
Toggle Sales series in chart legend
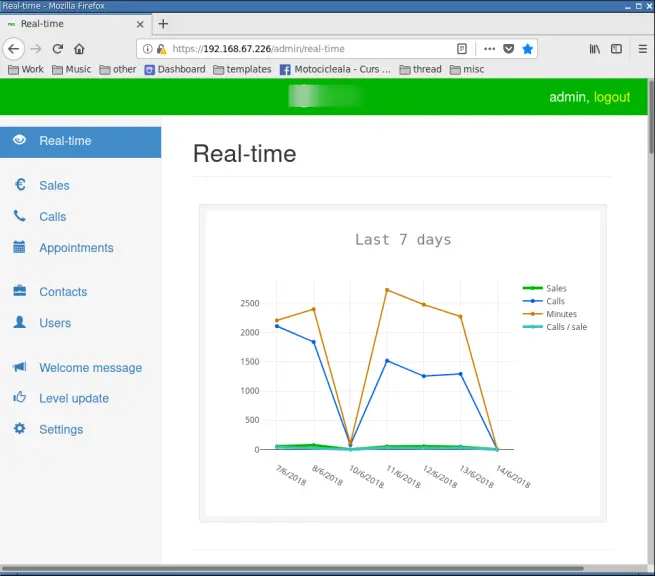pyautogui.click(x=555, y=288)
